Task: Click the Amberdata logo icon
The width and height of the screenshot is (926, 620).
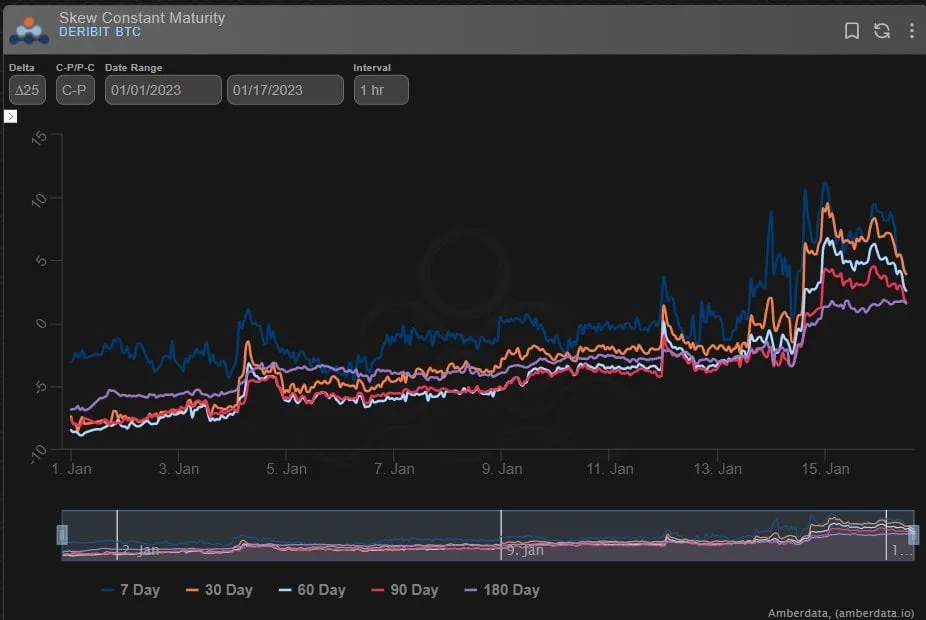Action: pos(29,31)
